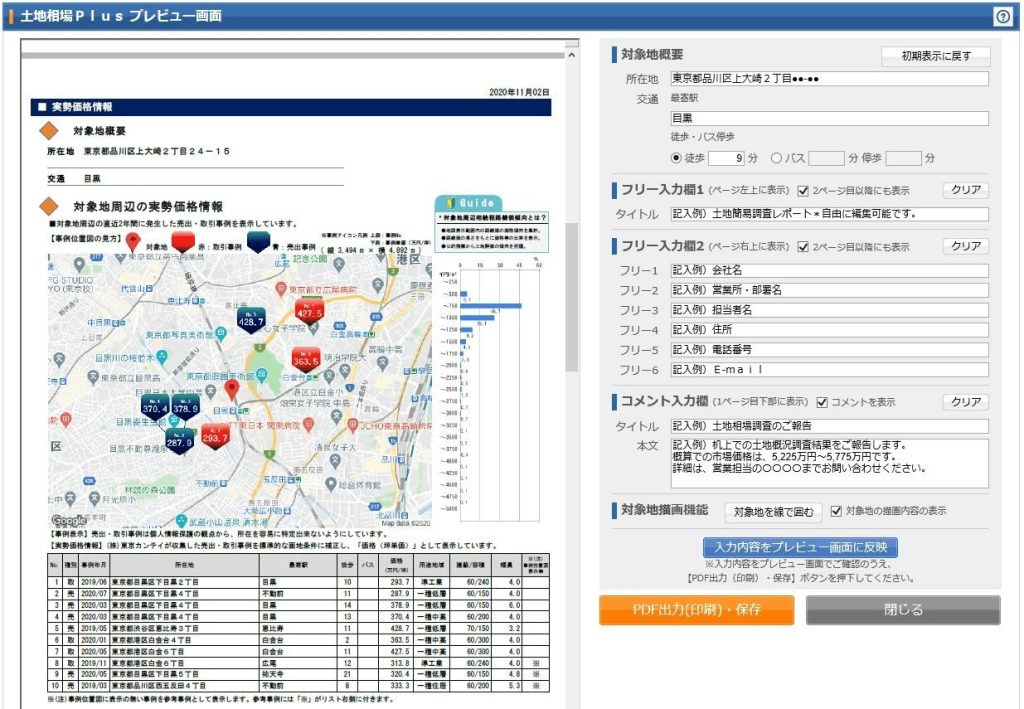Click the blue 370.4 price marker on map
The width and height of the screenshot is (1024, 709).
[155, 407]
